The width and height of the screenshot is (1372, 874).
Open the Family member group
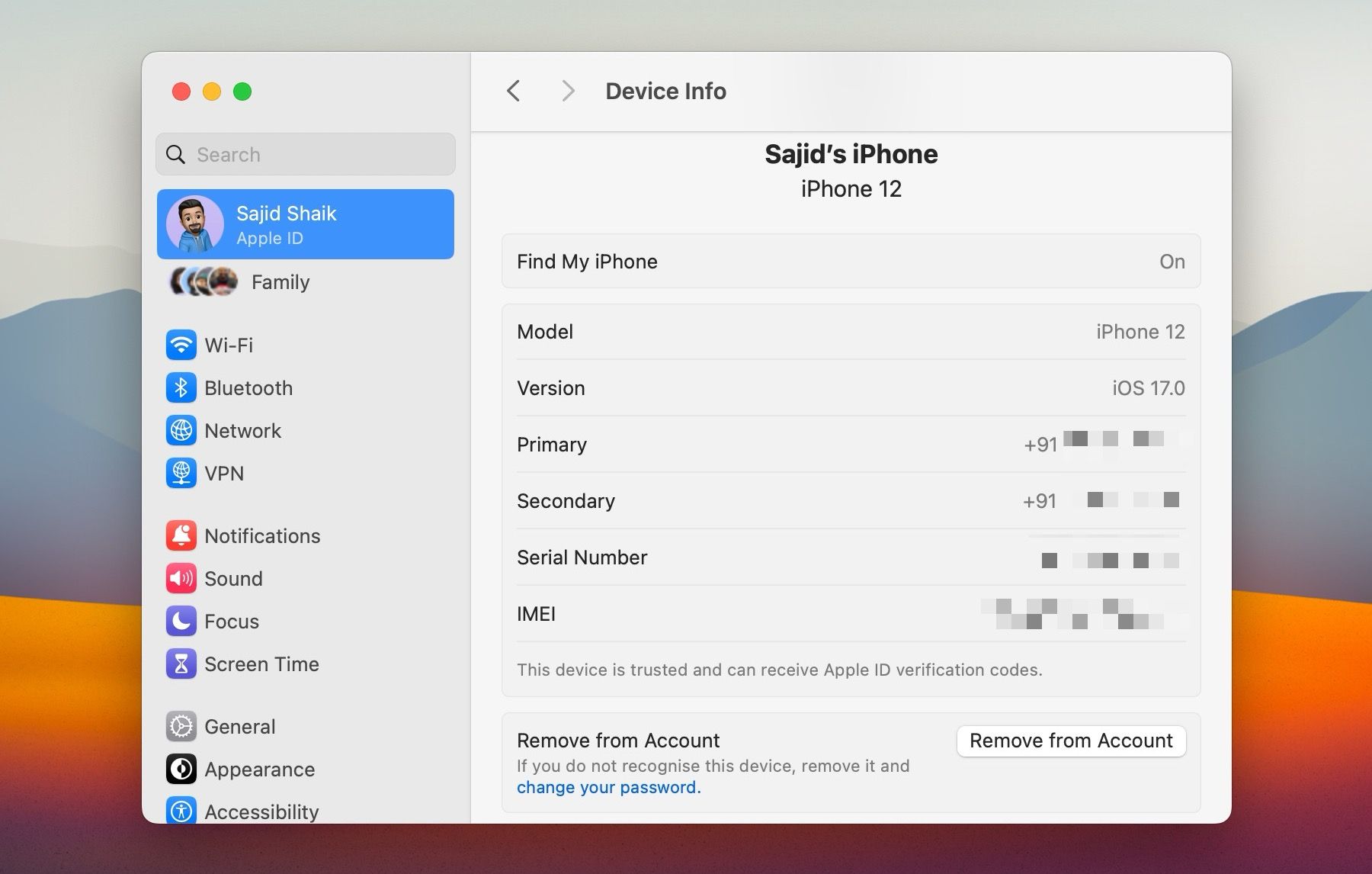280,282
